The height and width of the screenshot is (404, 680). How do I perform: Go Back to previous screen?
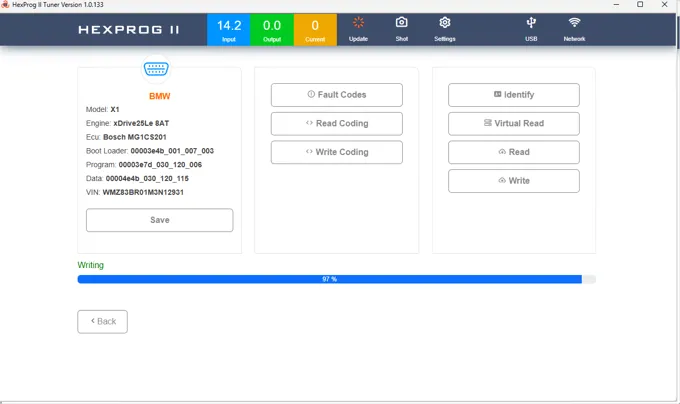pos(102,322)
